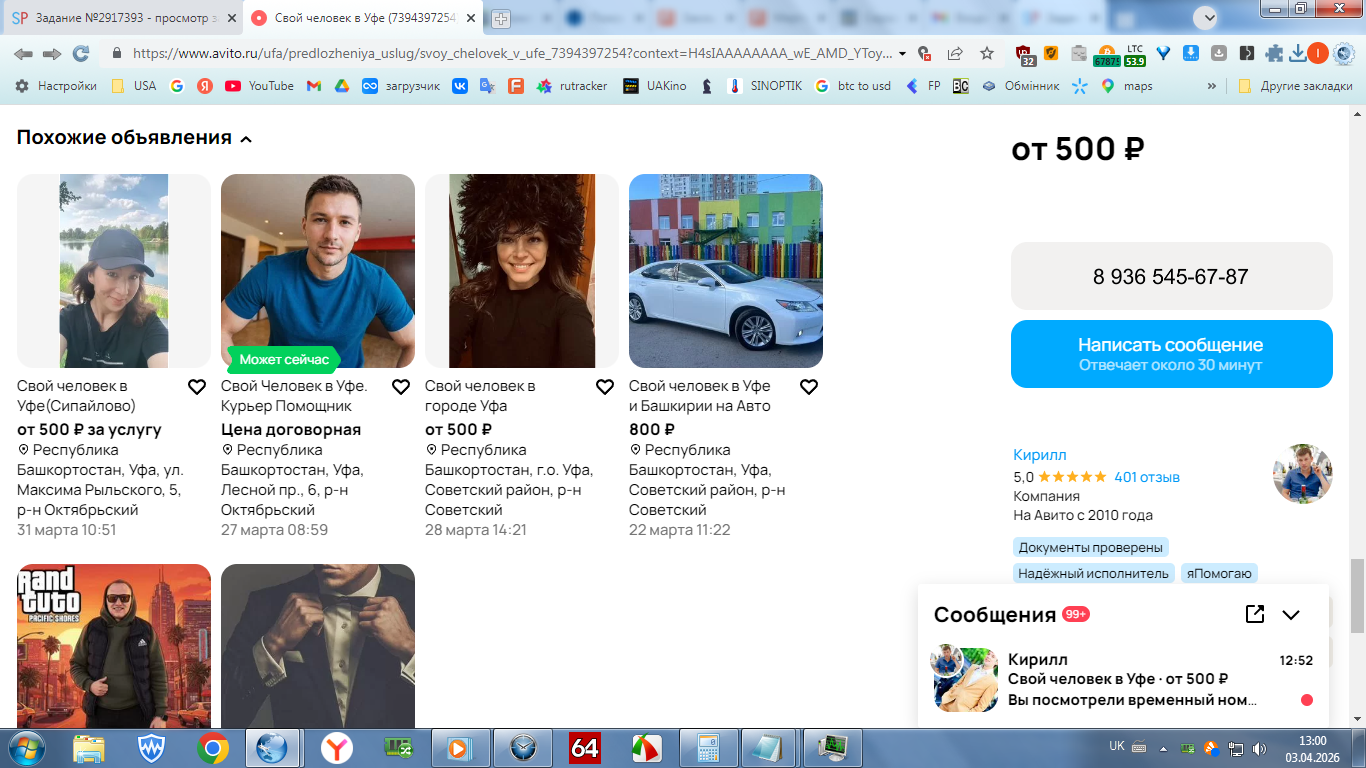Screen dimensions: 1366x768
Task: Click the Документы проверены badge
Action: [x=1090, y=547]
